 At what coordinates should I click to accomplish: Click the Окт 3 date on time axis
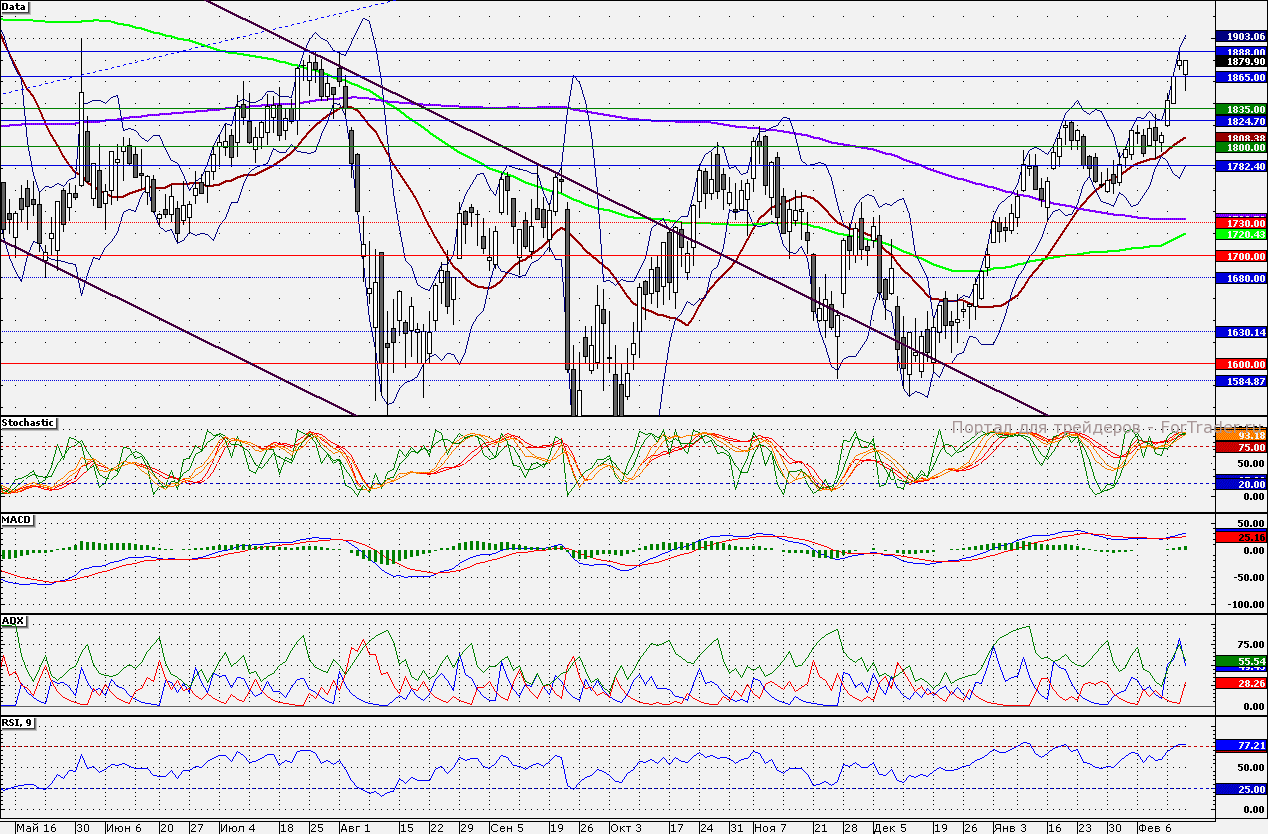(x=626, y=828)
